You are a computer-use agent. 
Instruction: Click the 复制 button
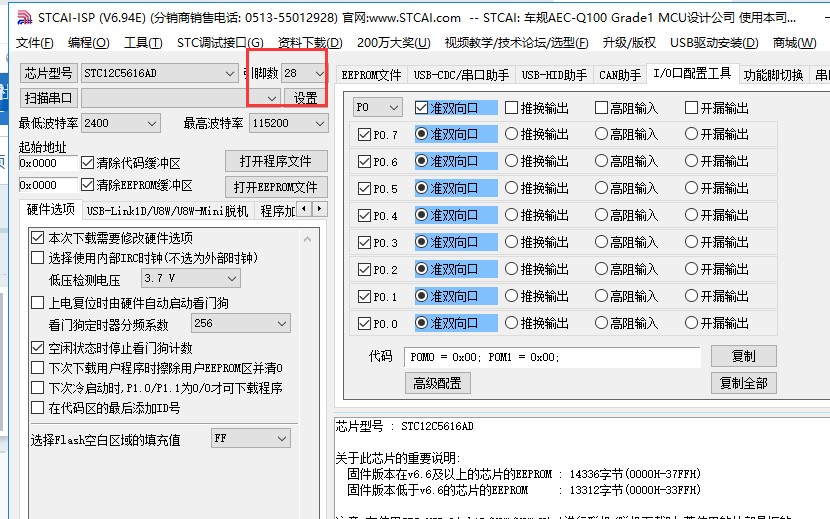point(744,356)
